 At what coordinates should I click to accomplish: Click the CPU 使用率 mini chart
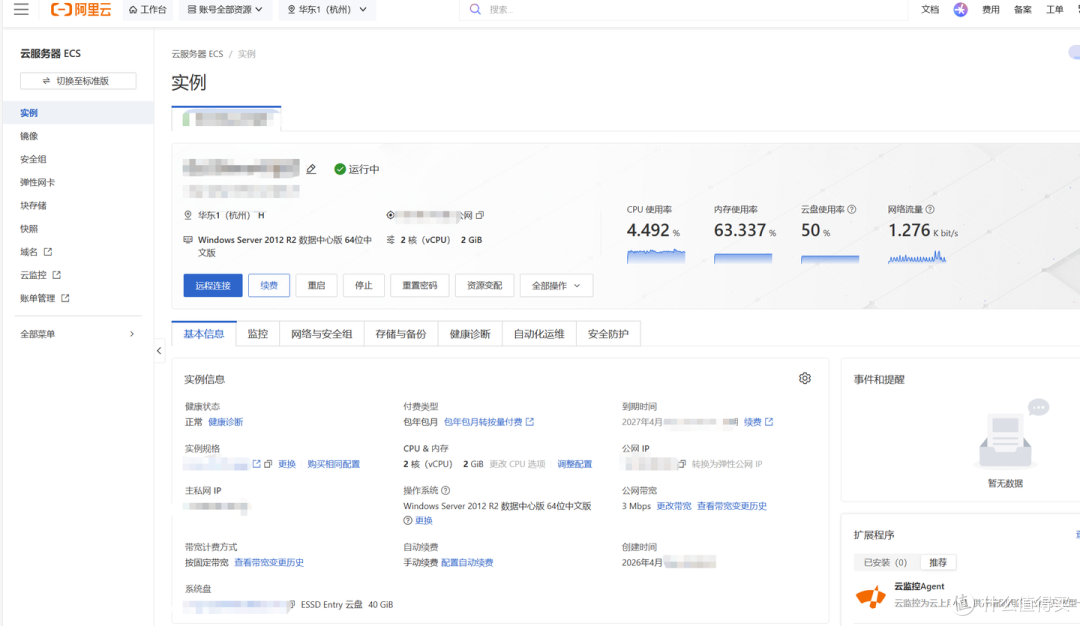(x=656, y=256)
